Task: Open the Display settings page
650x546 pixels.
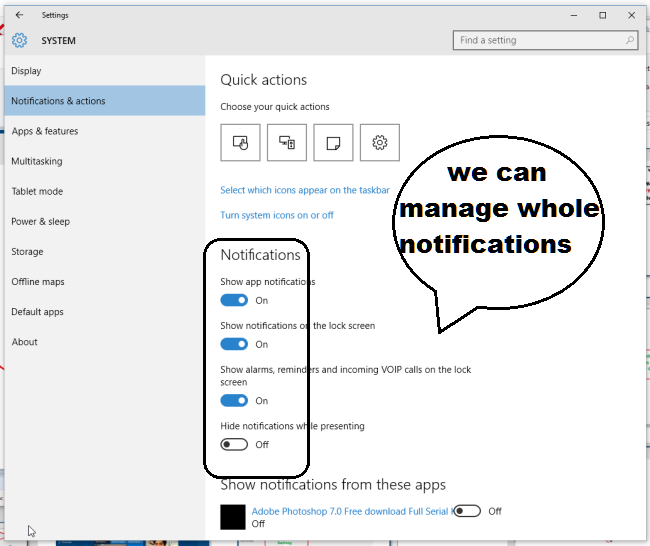Action: (x=105, y=71)
